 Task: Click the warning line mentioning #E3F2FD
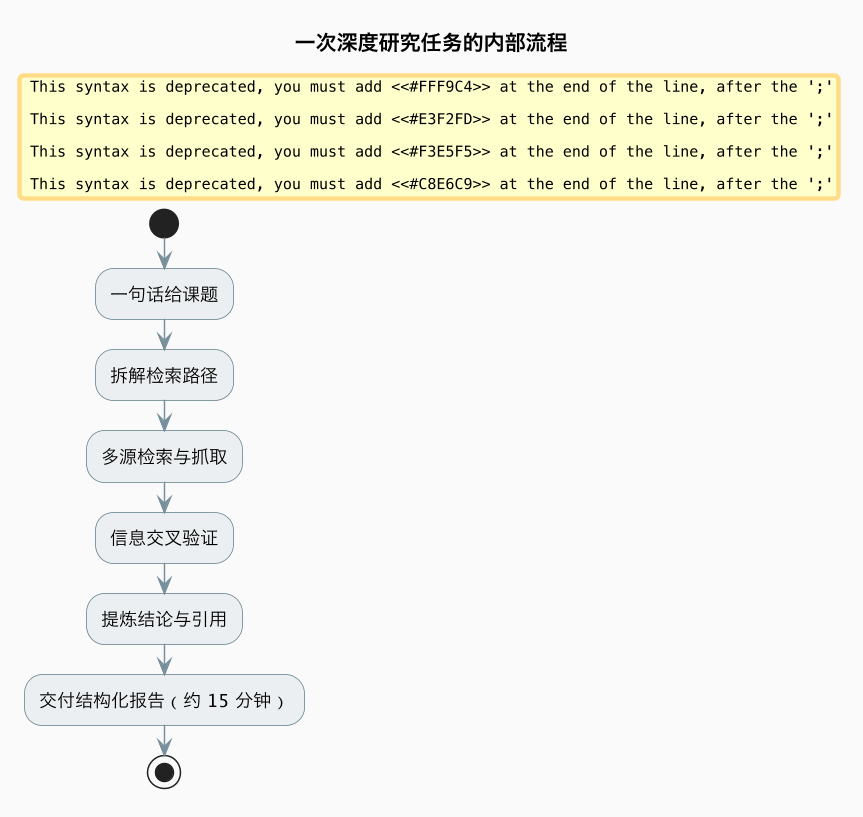[x=431, y=119]
